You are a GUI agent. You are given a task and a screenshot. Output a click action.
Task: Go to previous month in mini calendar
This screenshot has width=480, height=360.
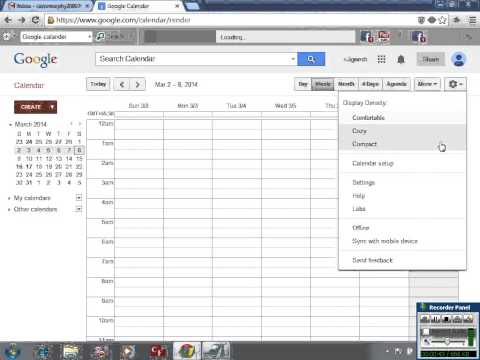click(x=71, y=124)
